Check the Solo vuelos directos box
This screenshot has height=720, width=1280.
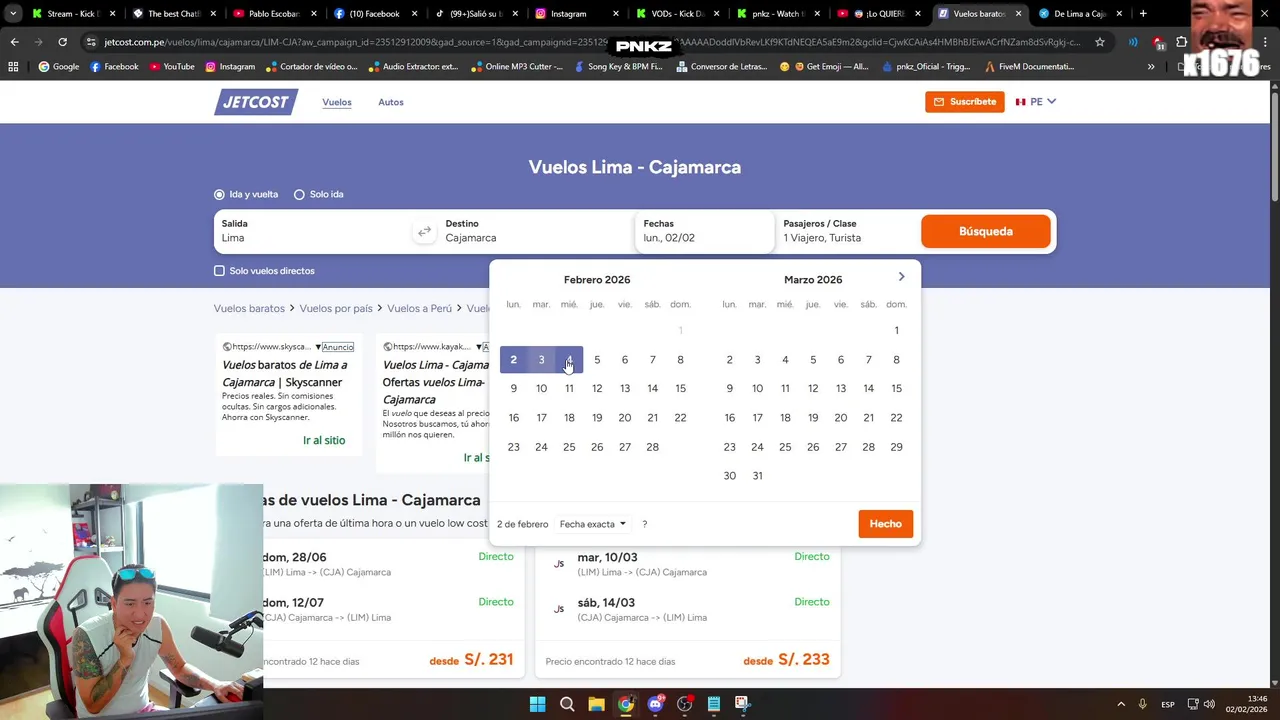pyautogui.click(x=219, y=271)
